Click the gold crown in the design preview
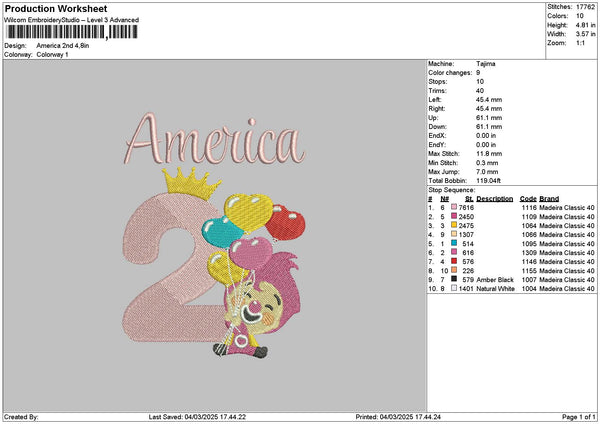This screenshot has height=424, width=600. tap(191, 184)
